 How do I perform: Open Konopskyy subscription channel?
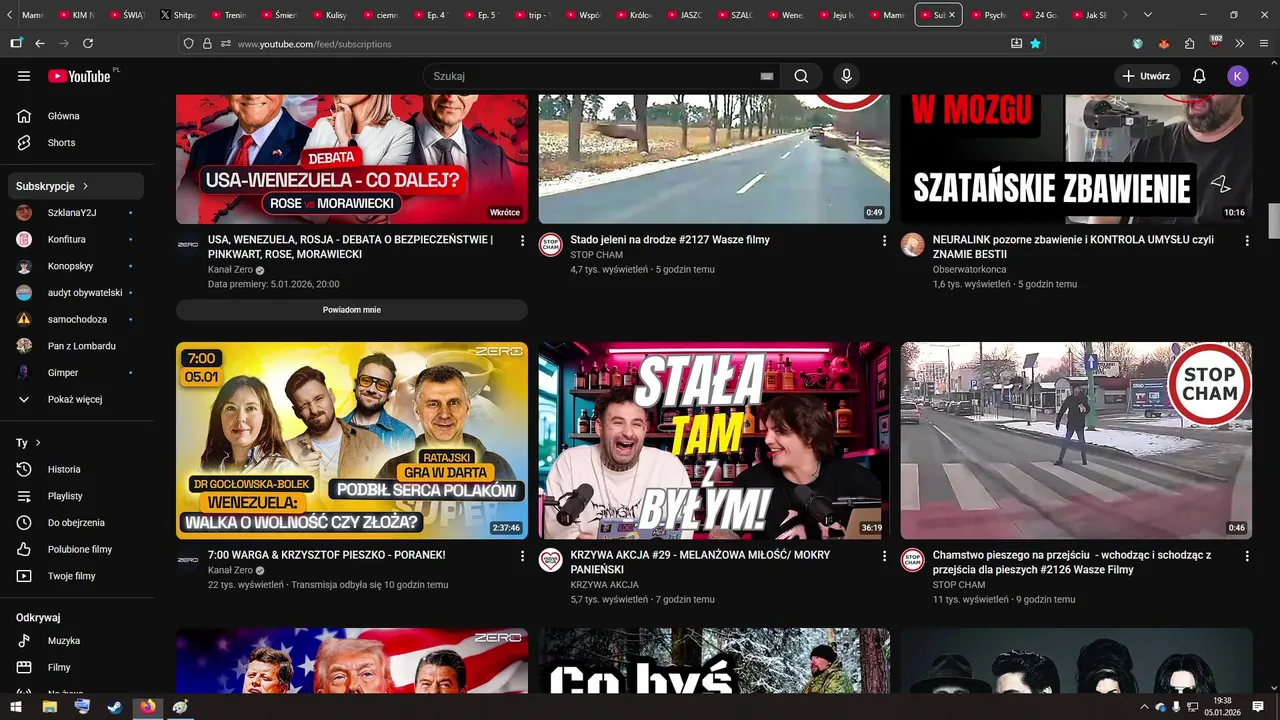click(78, 266)
